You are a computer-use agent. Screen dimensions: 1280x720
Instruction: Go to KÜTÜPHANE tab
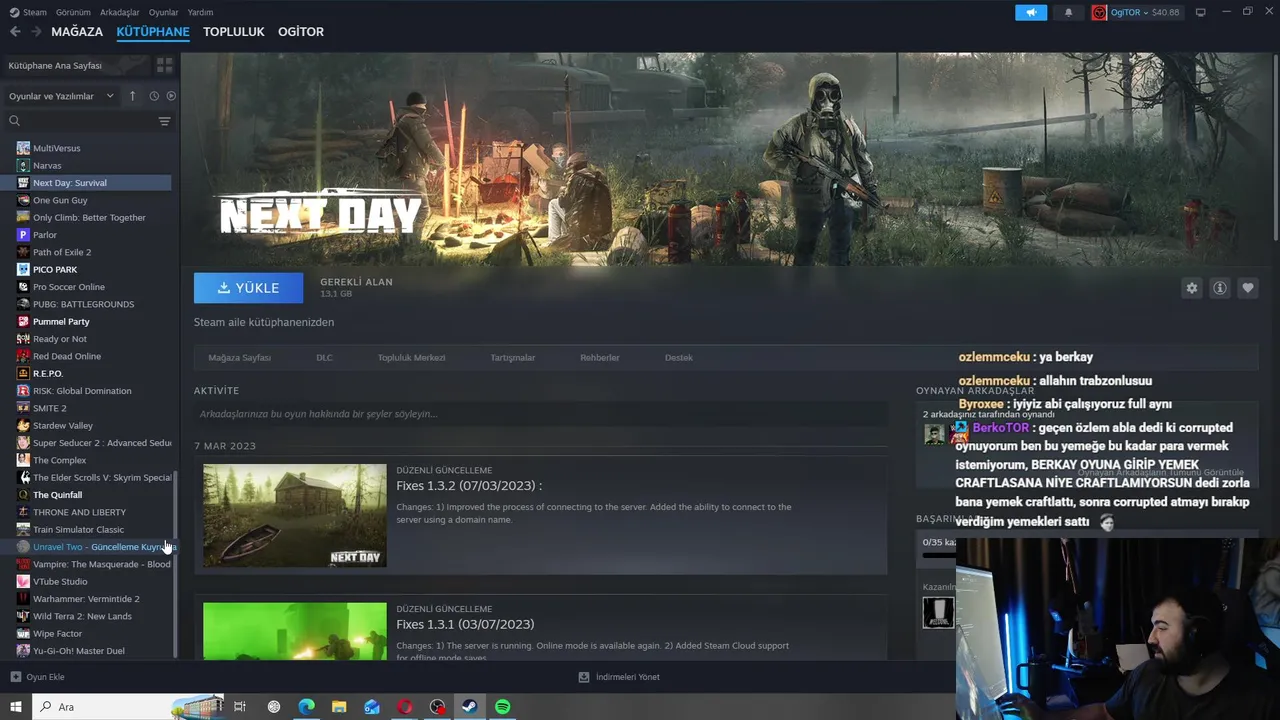click(x=153, y=32)
